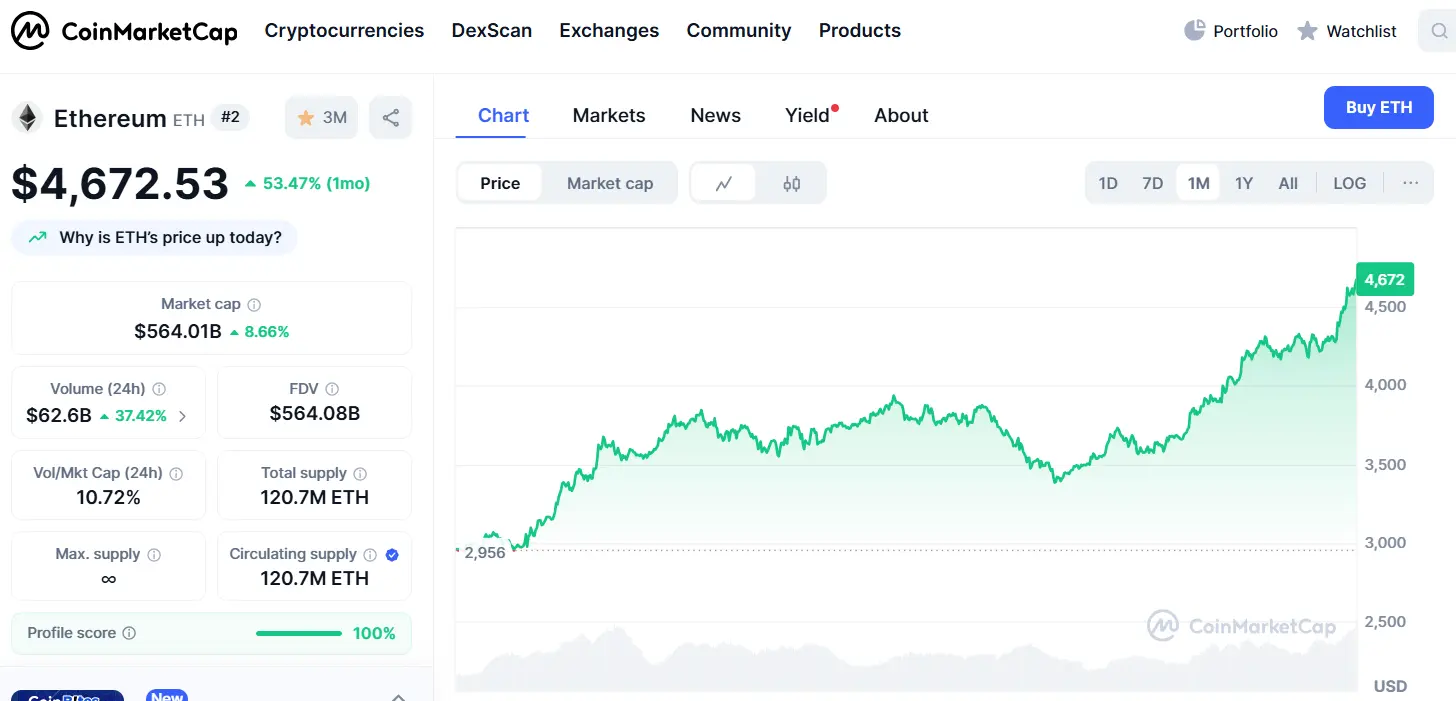
Task: Click the CoinMarketCap logo
Action: 124,32
